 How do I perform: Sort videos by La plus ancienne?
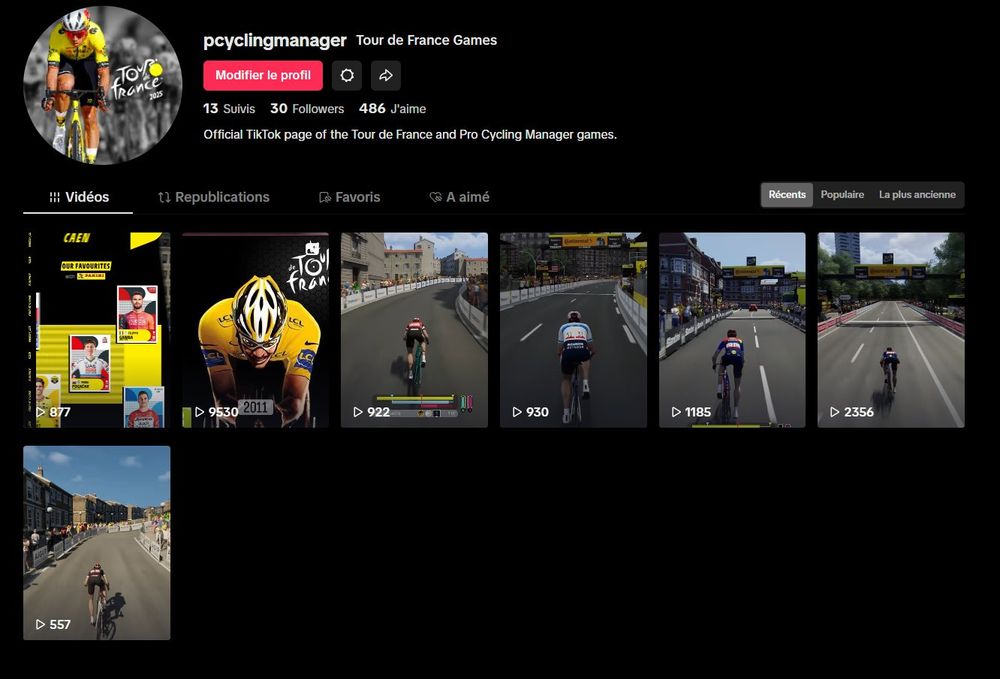coord(917,194)
